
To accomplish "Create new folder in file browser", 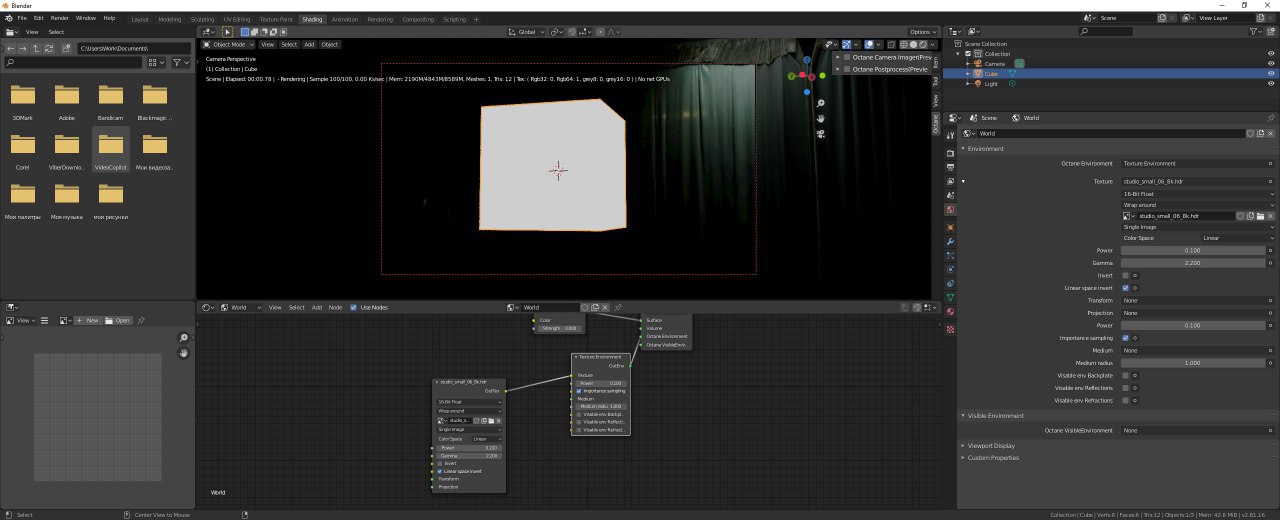I will 66,48.
